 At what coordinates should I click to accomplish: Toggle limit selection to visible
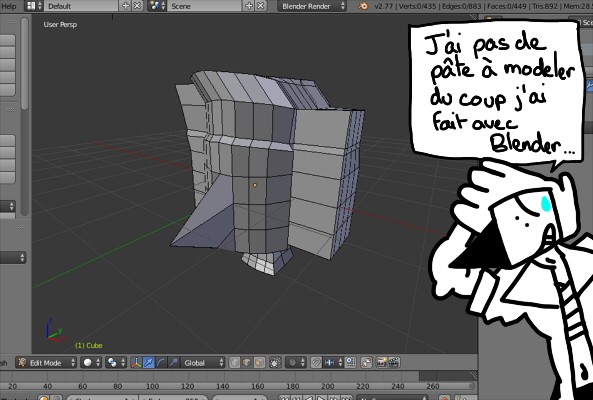point(275,363)
